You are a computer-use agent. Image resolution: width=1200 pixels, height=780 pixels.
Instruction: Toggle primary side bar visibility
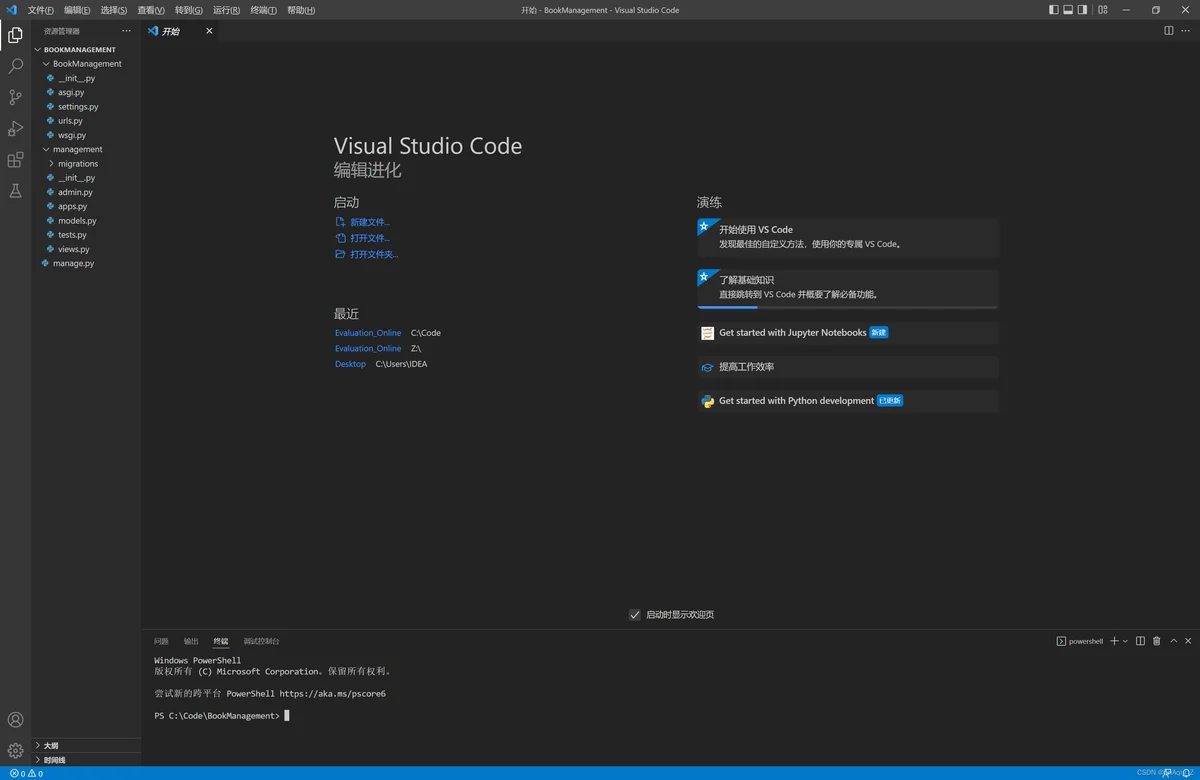(1054, 10)
